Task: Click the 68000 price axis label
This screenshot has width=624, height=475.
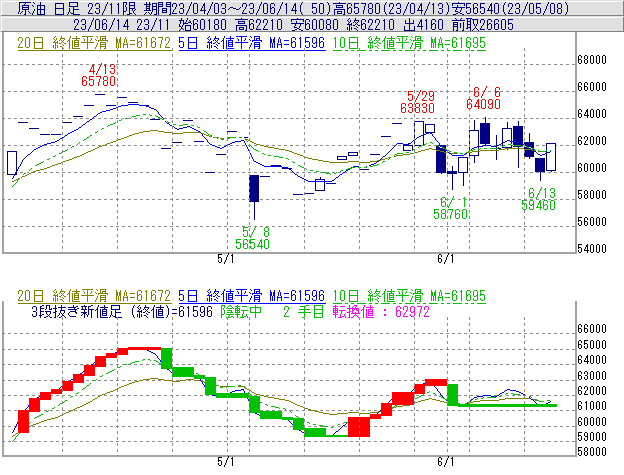Action: pos(592,60)
